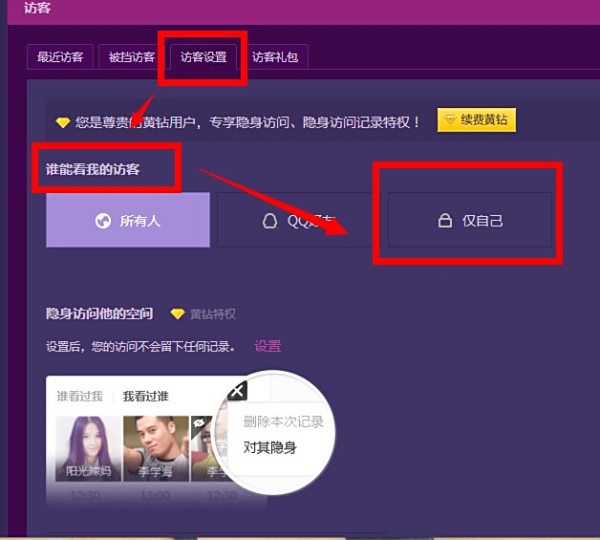Open the 最近访客 tab

(x=60, y=57)
